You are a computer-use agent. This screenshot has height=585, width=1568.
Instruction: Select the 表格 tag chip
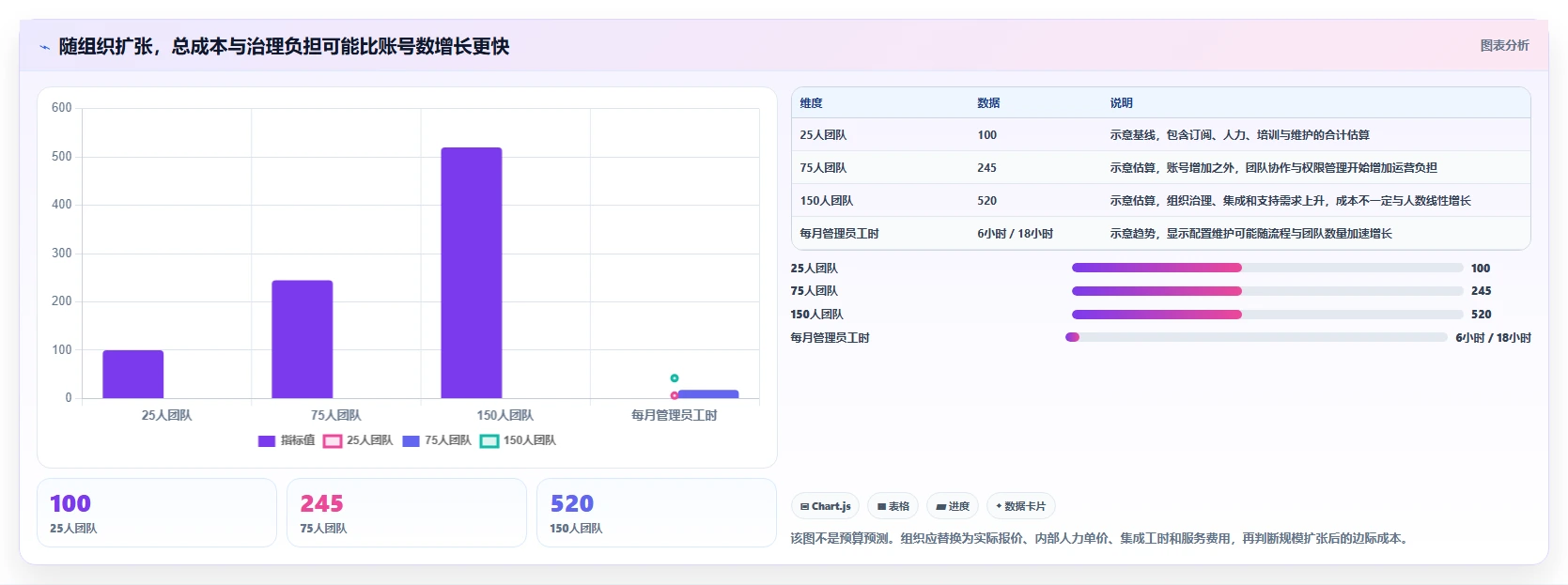[893, 506]
